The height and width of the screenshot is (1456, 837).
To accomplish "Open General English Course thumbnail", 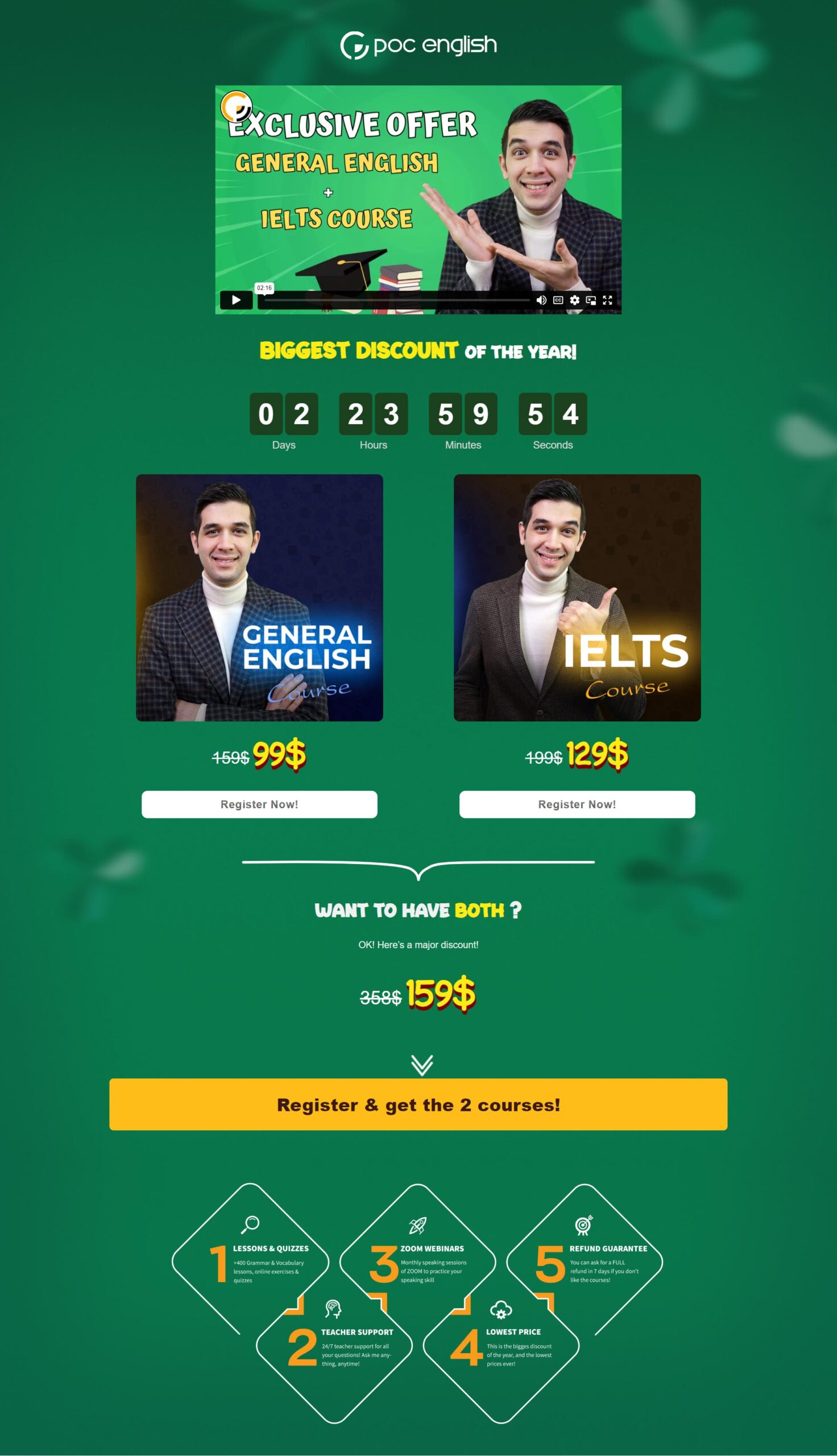I will tap(259, 597).
